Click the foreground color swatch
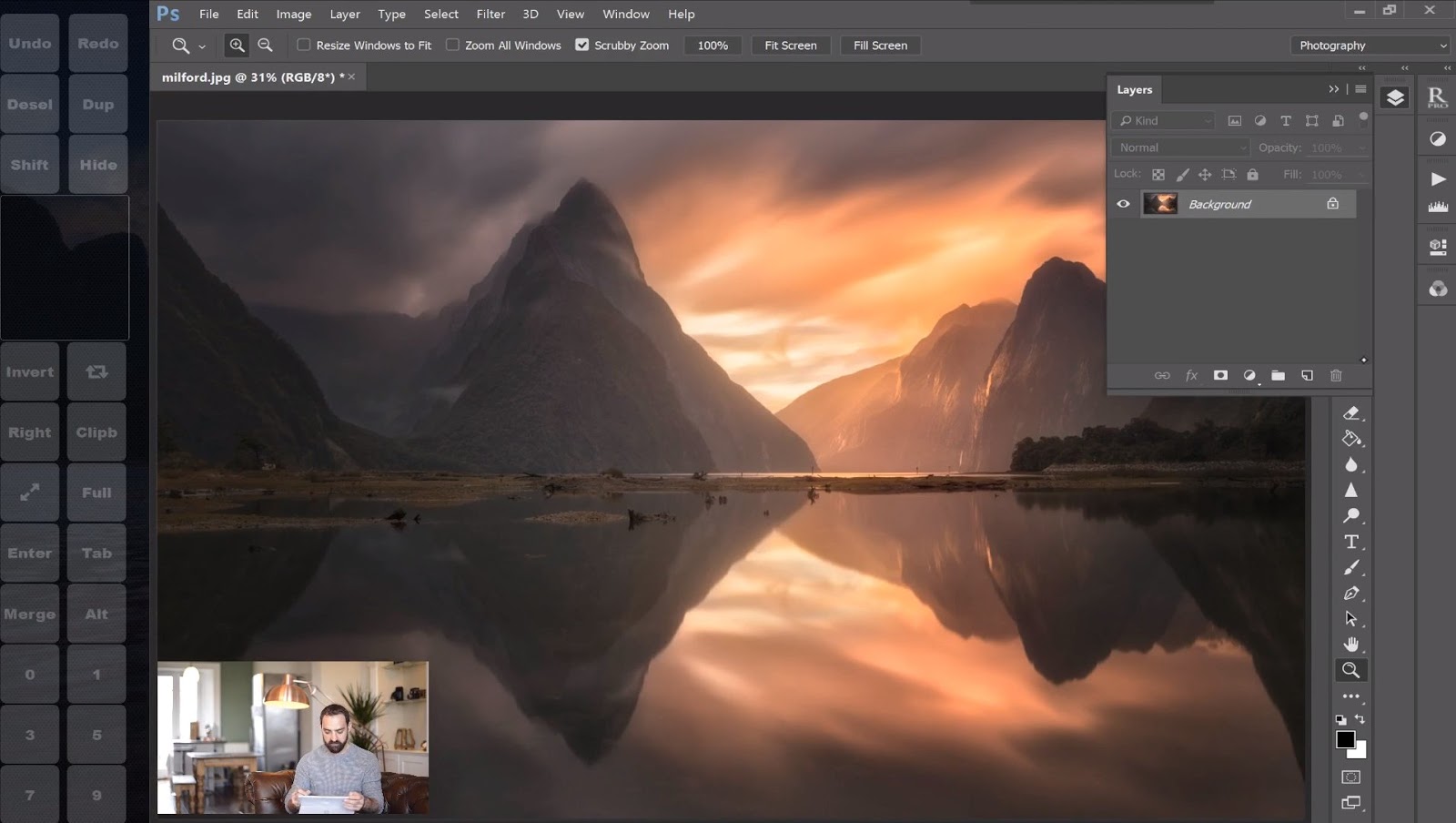 pyautogui.click(x=1345, y=739)
